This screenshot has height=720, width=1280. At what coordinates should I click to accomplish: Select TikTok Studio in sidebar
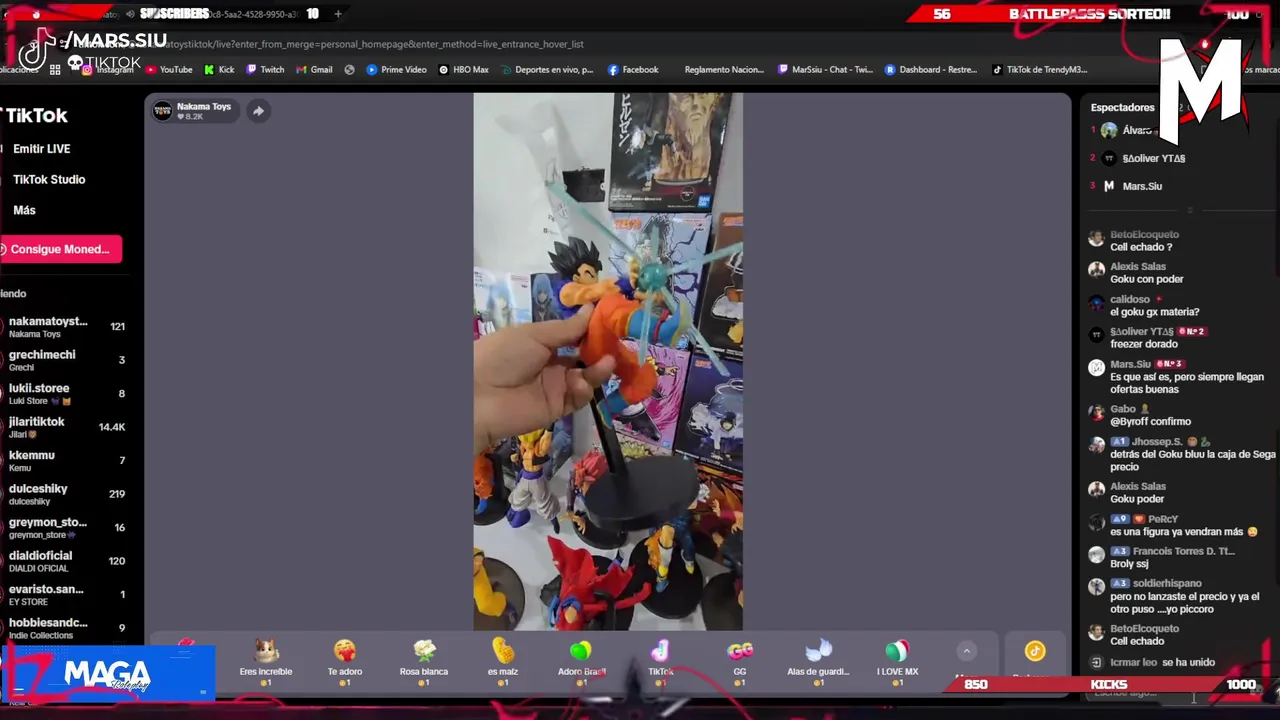pyautogui.click(x=49, y=180)
